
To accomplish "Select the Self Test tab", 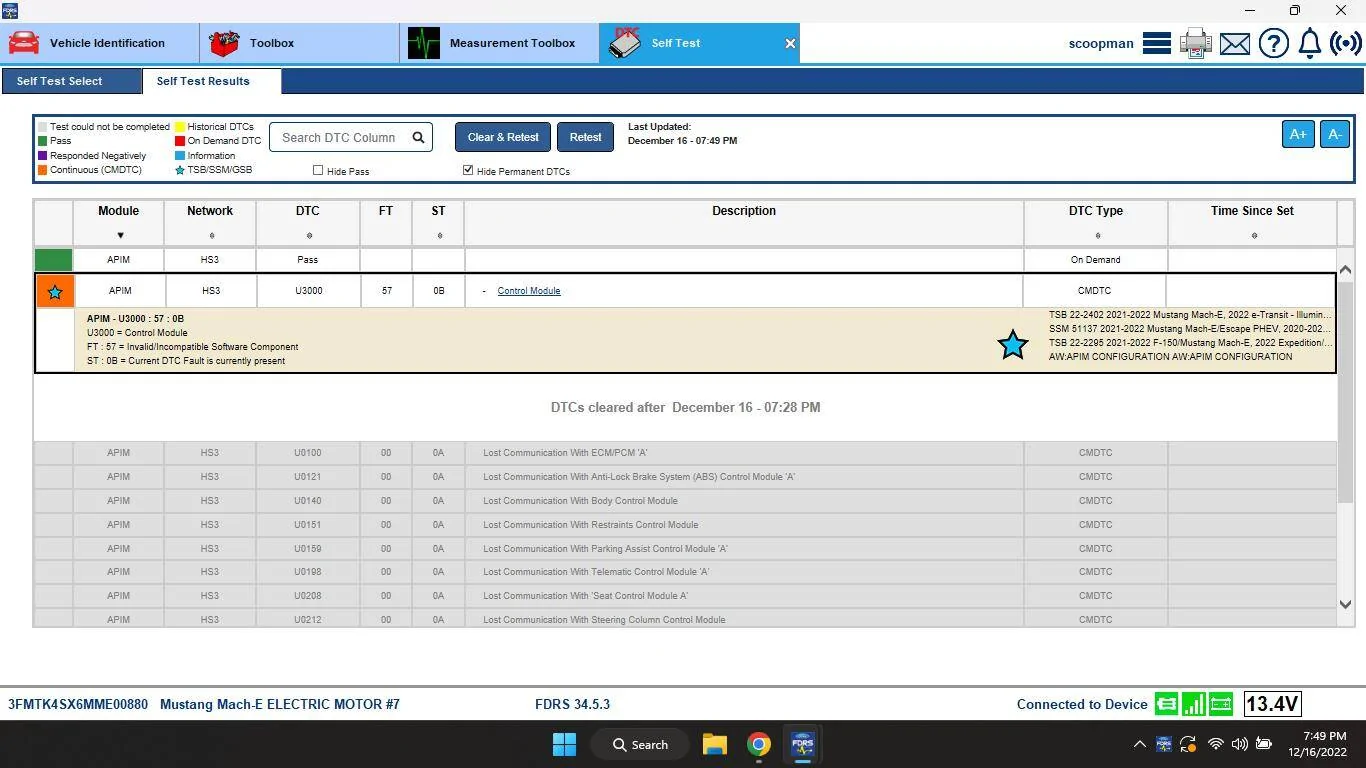I will point(700,43).
